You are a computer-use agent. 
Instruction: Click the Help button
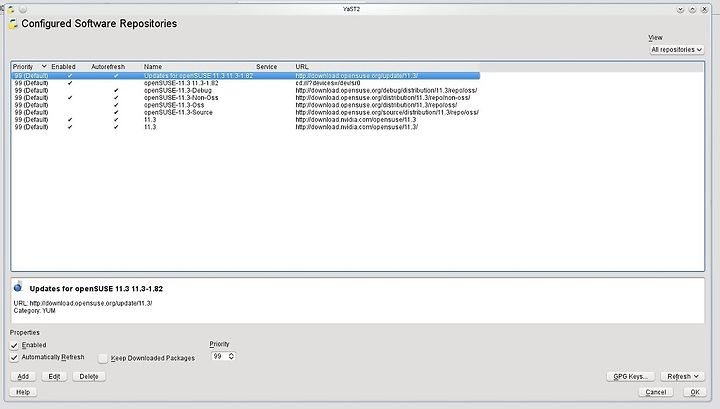23,392
